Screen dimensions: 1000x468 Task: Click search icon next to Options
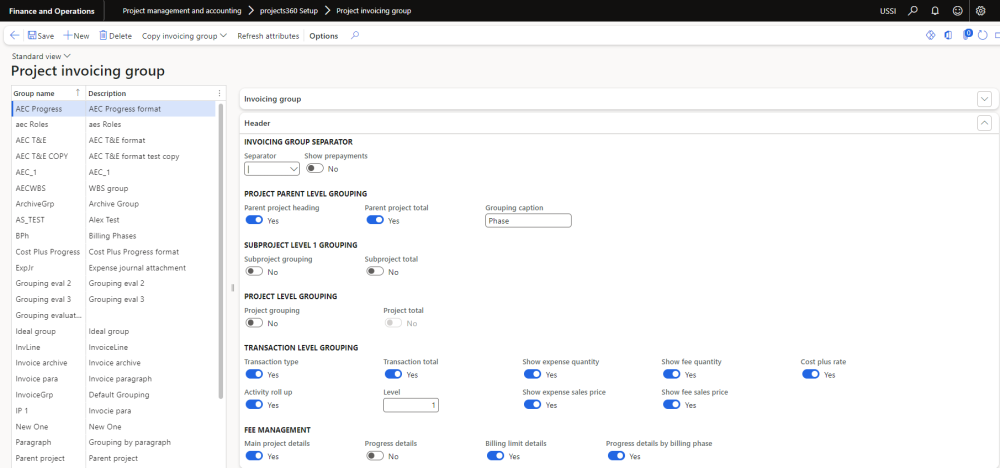(x=355, y=36)
